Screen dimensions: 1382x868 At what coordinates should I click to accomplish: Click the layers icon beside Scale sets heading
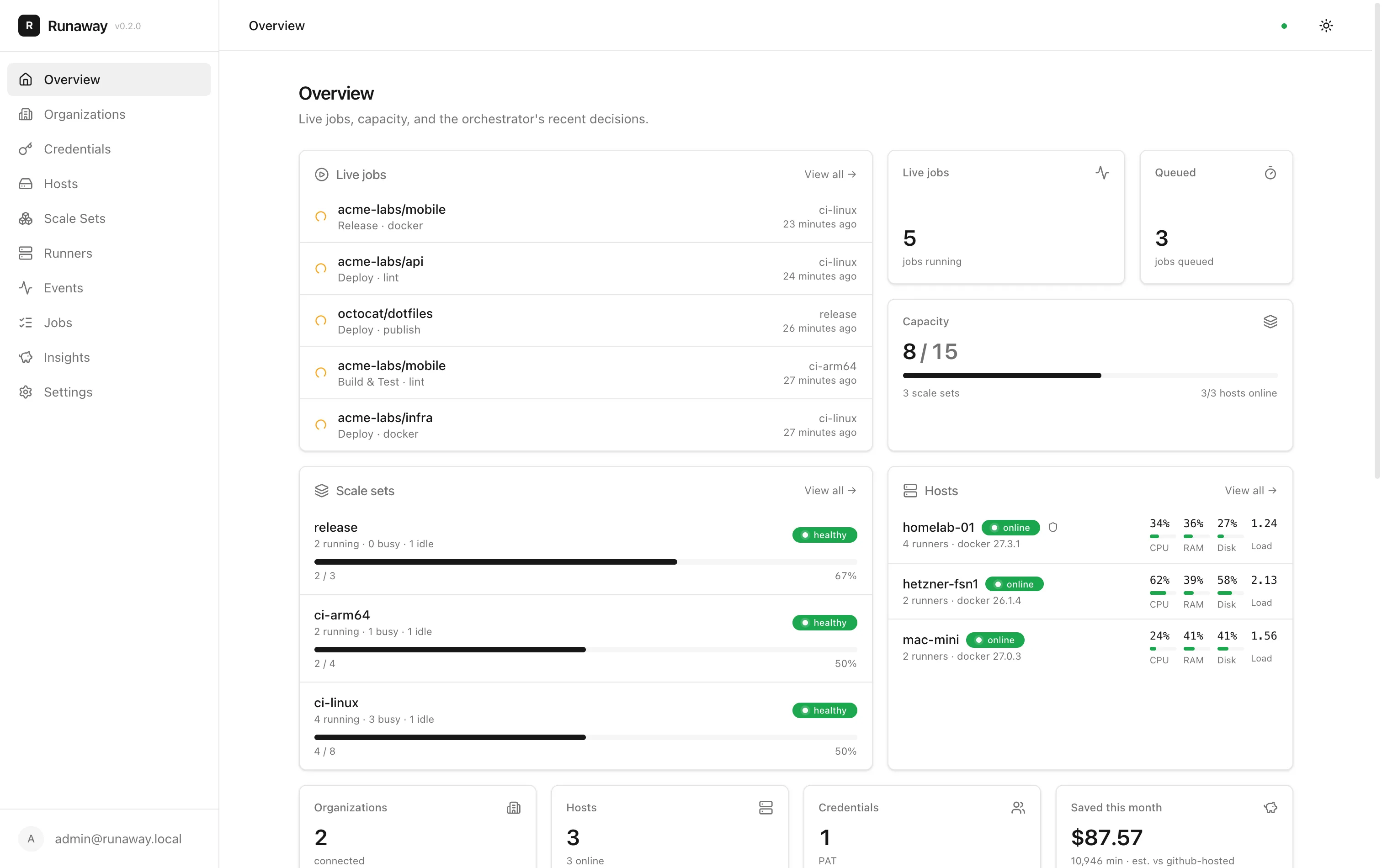[321, 491]
